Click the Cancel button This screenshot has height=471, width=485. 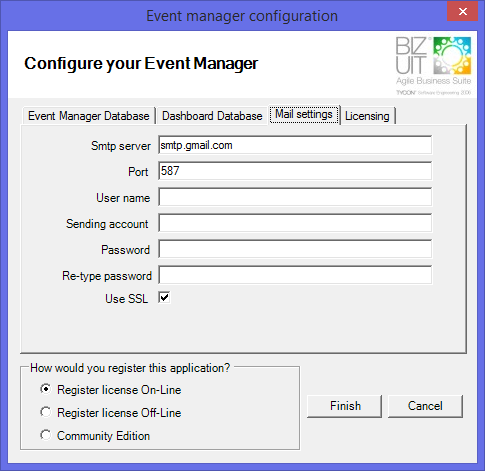click(425, 406)
